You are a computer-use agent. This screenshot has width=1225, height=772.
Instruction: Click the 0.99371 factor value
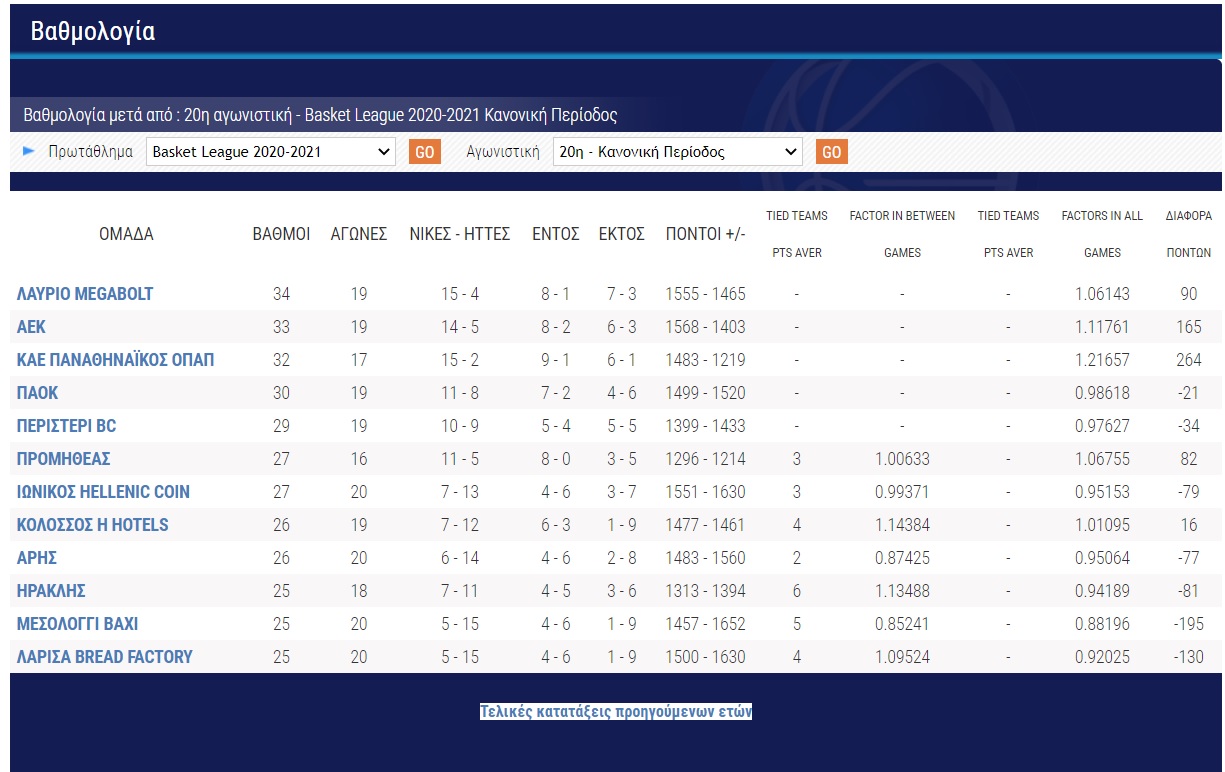coord(902,492)
